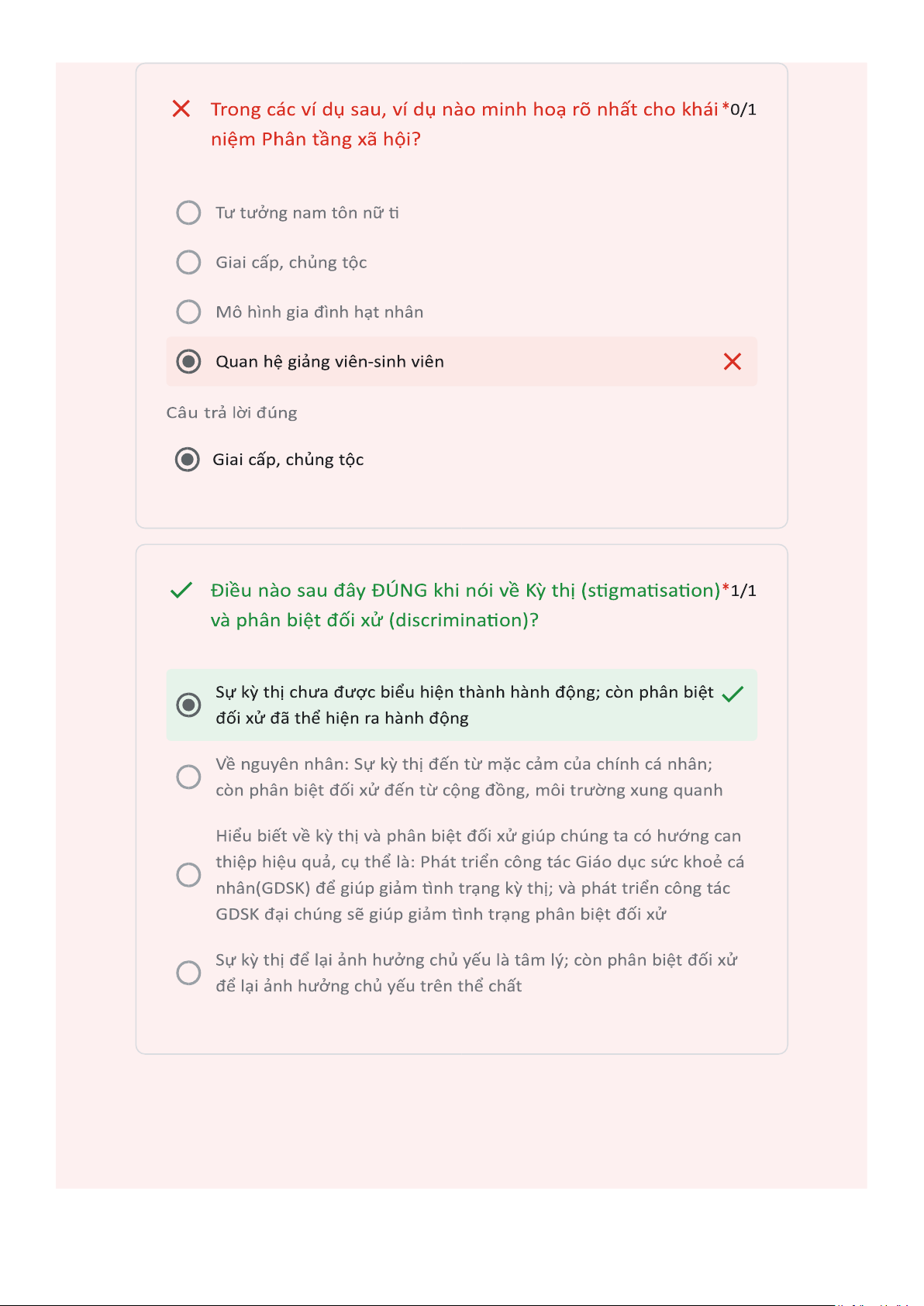The image size is (924, 1306).
Task: Click the 'Giai cấp, chủng tộc' radio under Câu trả lời đúng
Action: tap(187, 460)
